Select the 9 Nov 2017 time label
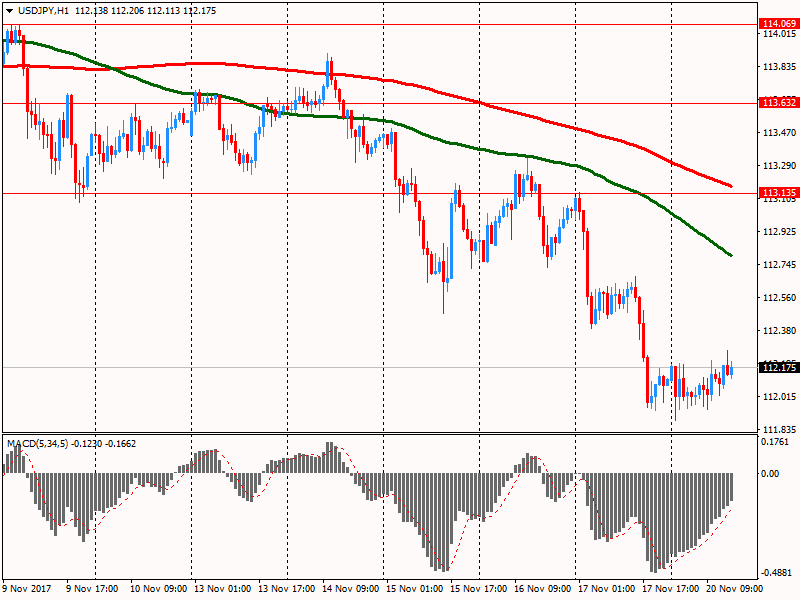800x600 pixels. [27, 589]
